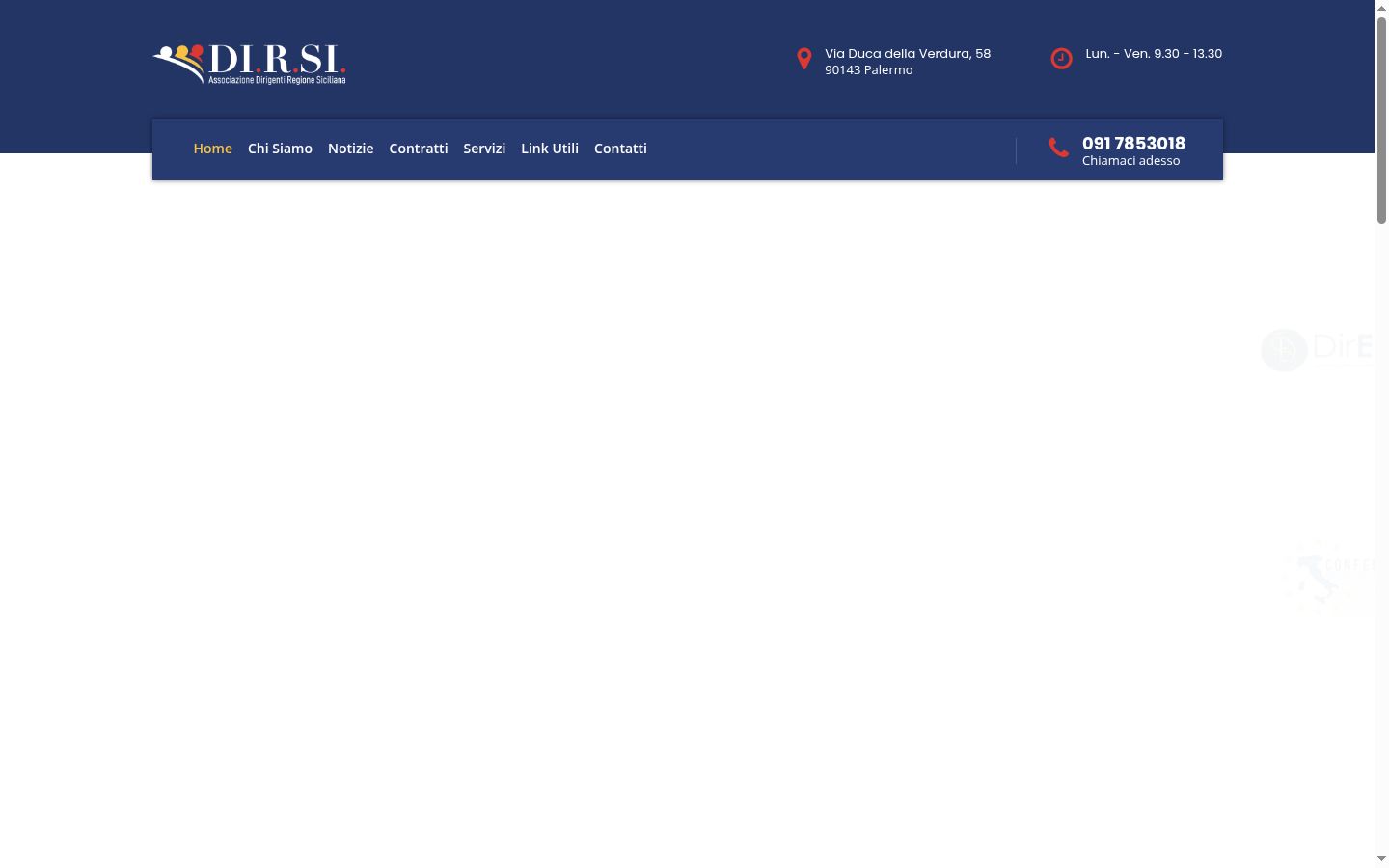
Task: Click the red clock icon
Action: [1061, 59]
